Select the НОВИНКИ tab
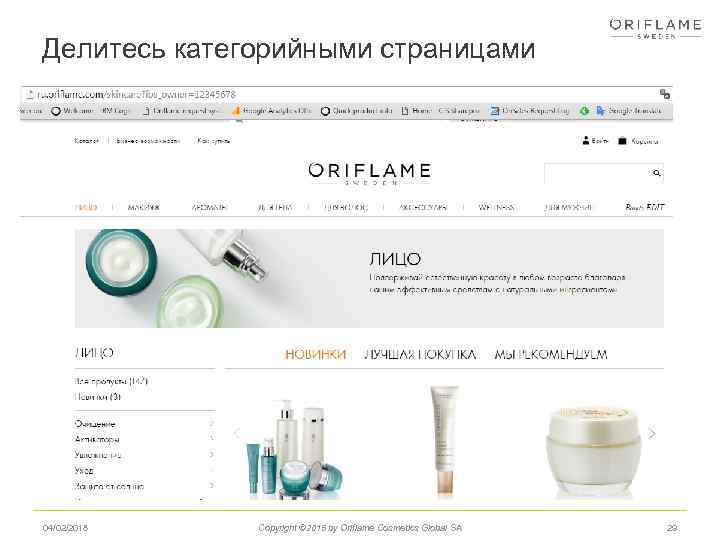This screenshot has width=720, height=540. (315, 354)
